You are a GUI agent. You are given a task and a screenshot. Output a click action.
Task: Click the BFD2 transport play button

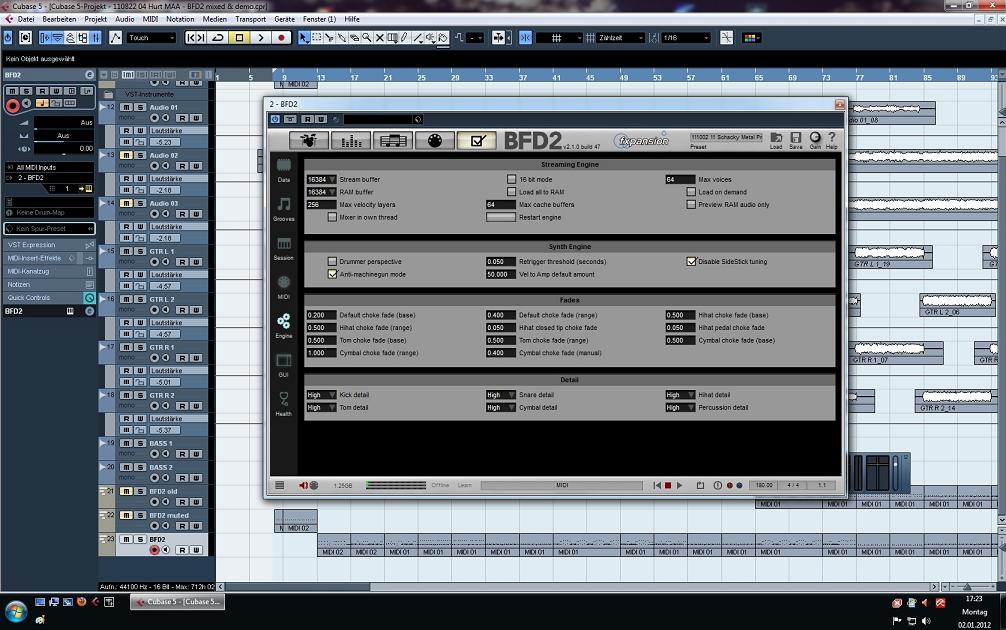click(x=679, y=486)
